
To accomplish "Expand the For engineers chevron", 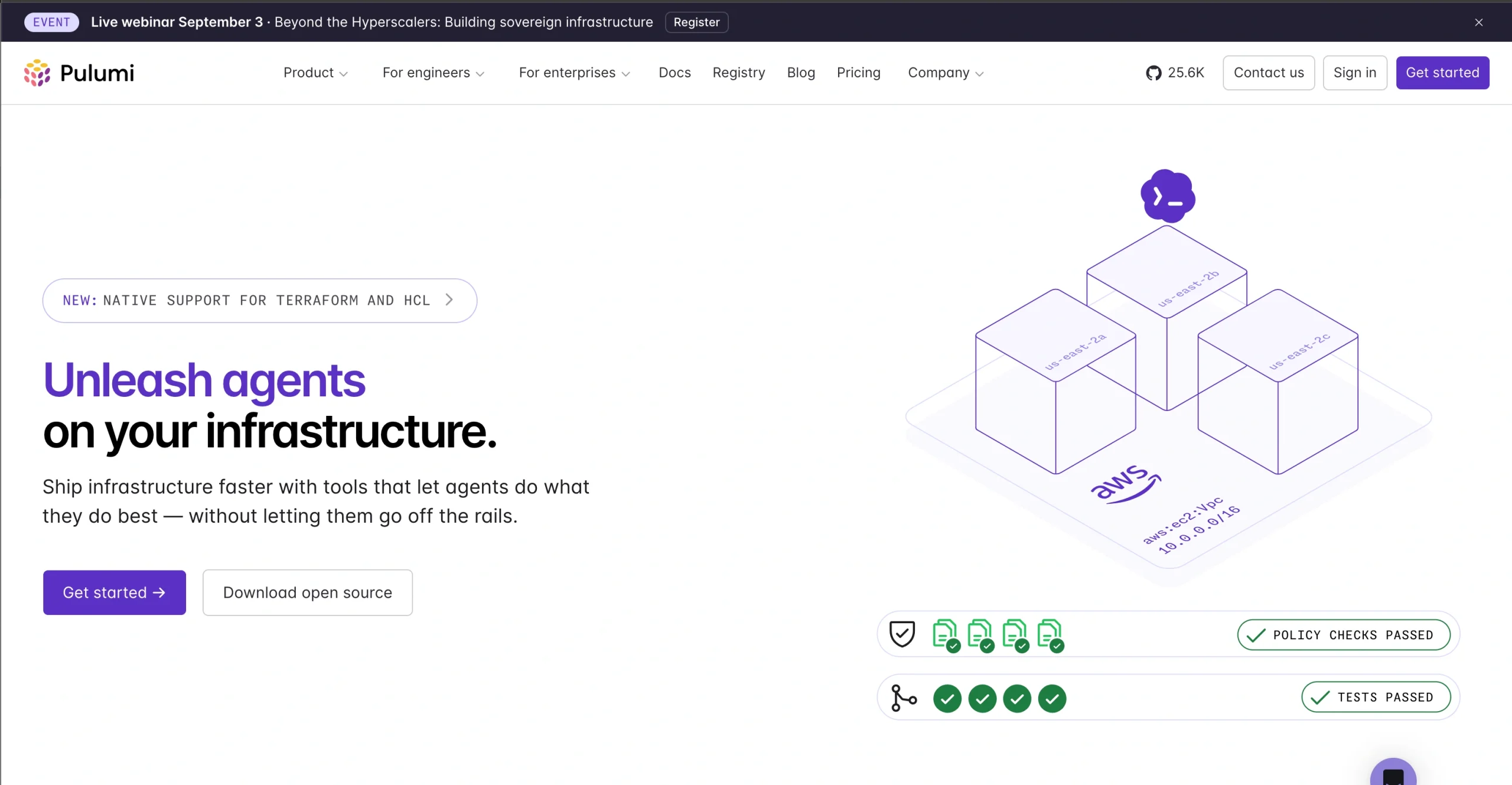I will [x=480, y=74].
